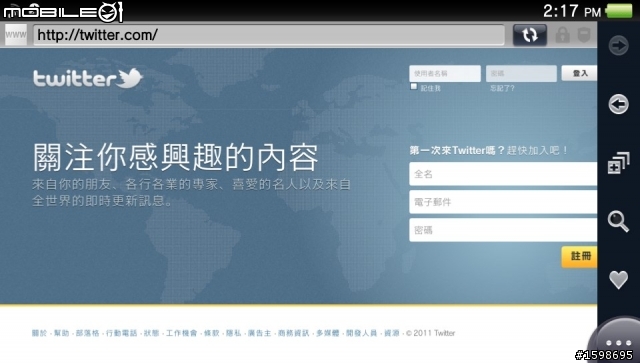Viewport: 640px width, 363px height.
Task: Click the www icon beside the address bar
Action: (16, 35)
